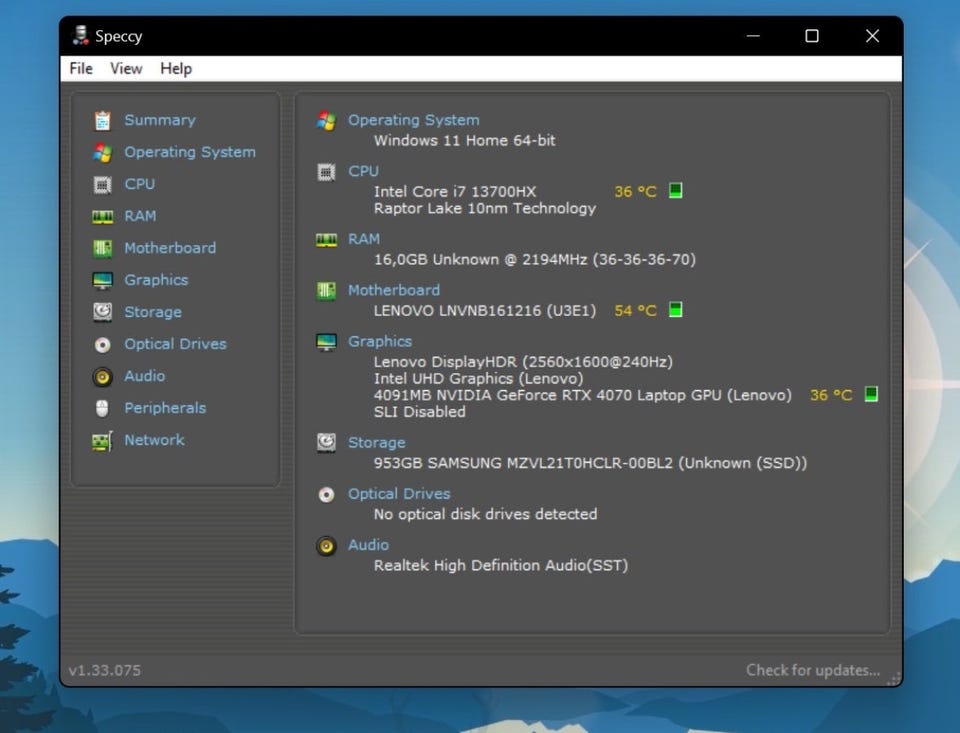Image resolution: width=960 pixels, height=733 pixels.
Task: Click Check for updates link
Action: pyautogui.click(x=812, y=670)
